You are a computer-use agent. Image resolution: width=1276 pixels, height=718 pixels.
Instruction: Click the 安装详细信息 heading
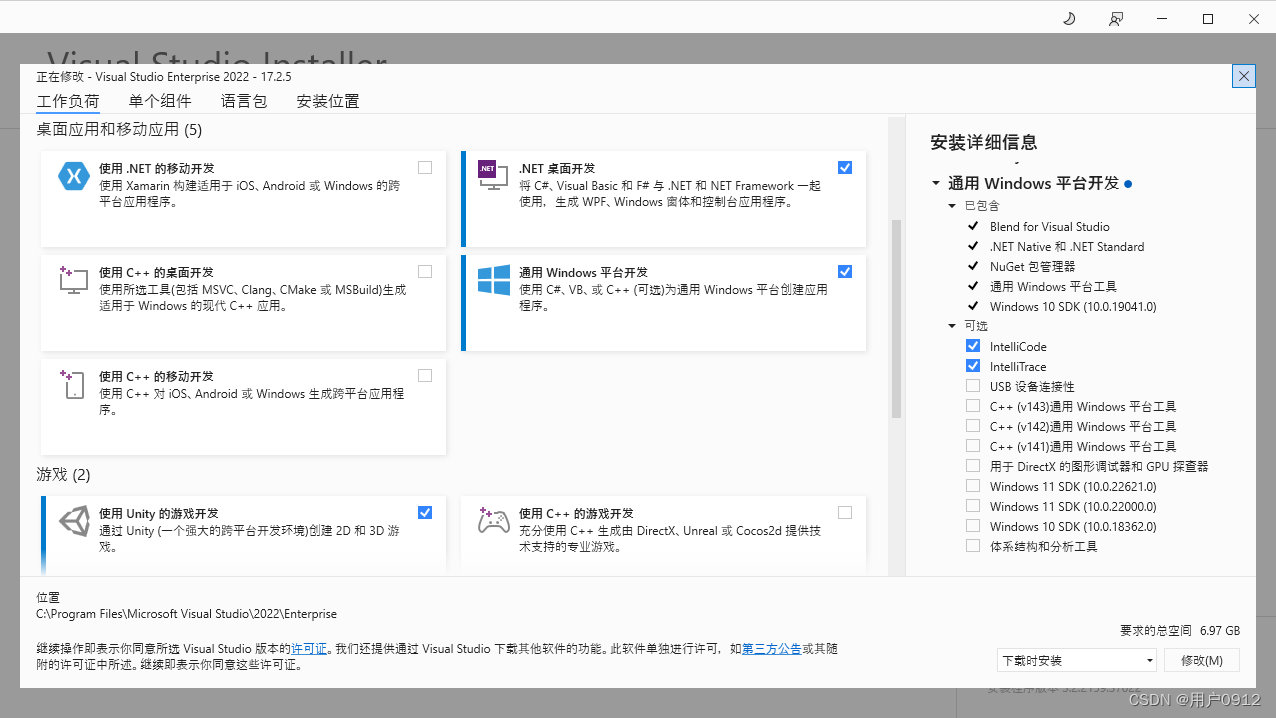pyautogui.click(x=984, y=142)
